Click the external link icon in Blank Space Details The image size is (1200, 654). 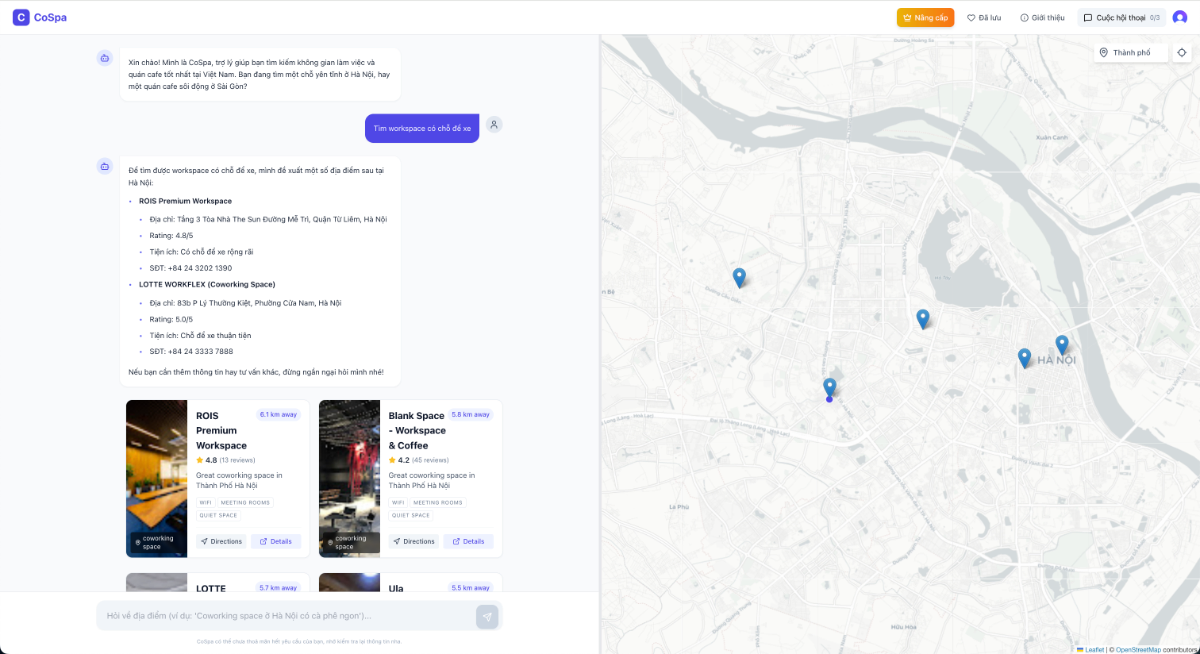point(457,541)
